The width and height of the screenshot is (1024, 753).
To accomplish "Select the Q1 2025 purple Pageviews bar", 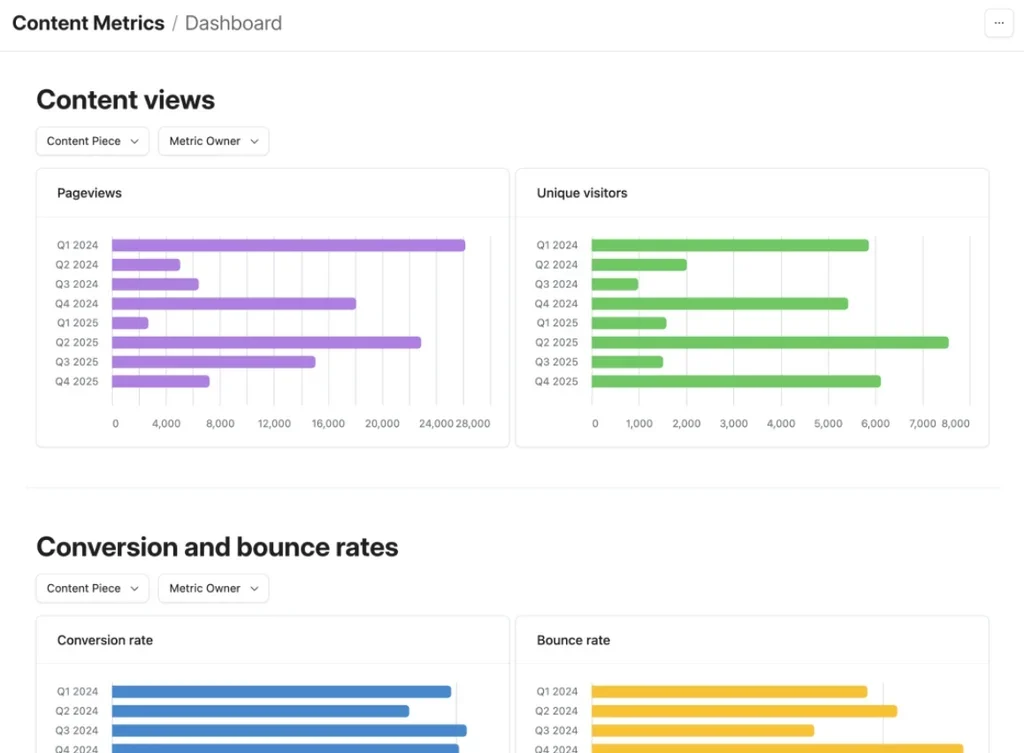I will [130, 323].
